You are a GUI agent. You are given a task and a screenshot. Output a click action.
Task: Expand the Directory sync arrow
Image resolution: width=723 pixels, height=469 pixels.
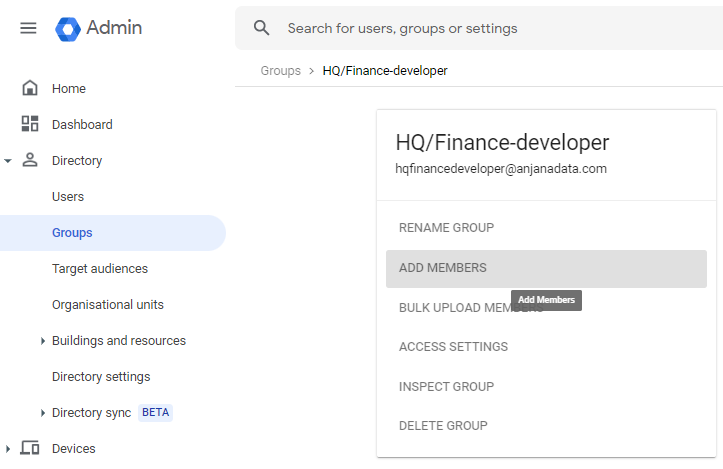click(43, 413)
